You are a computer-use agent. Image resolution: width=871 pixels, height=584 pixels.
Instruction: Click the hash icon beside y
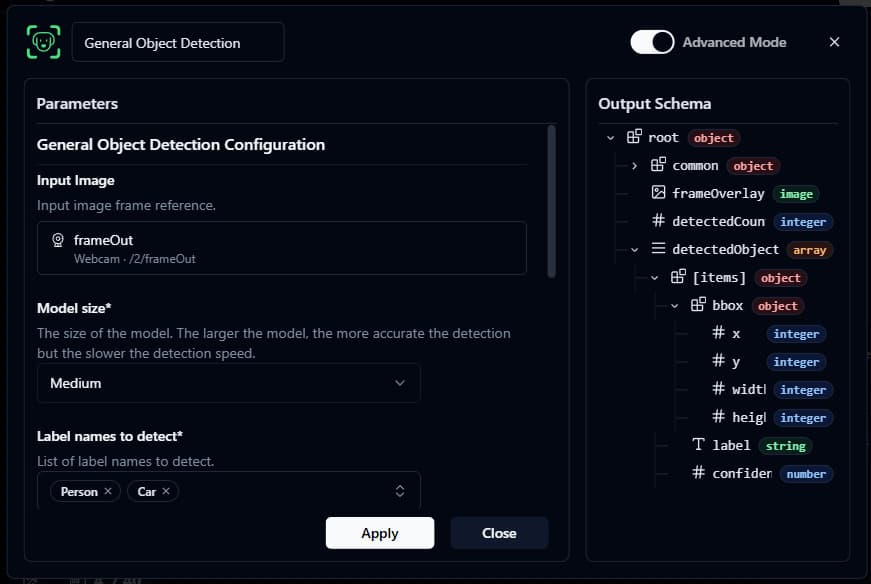click(x=718, y=361)
